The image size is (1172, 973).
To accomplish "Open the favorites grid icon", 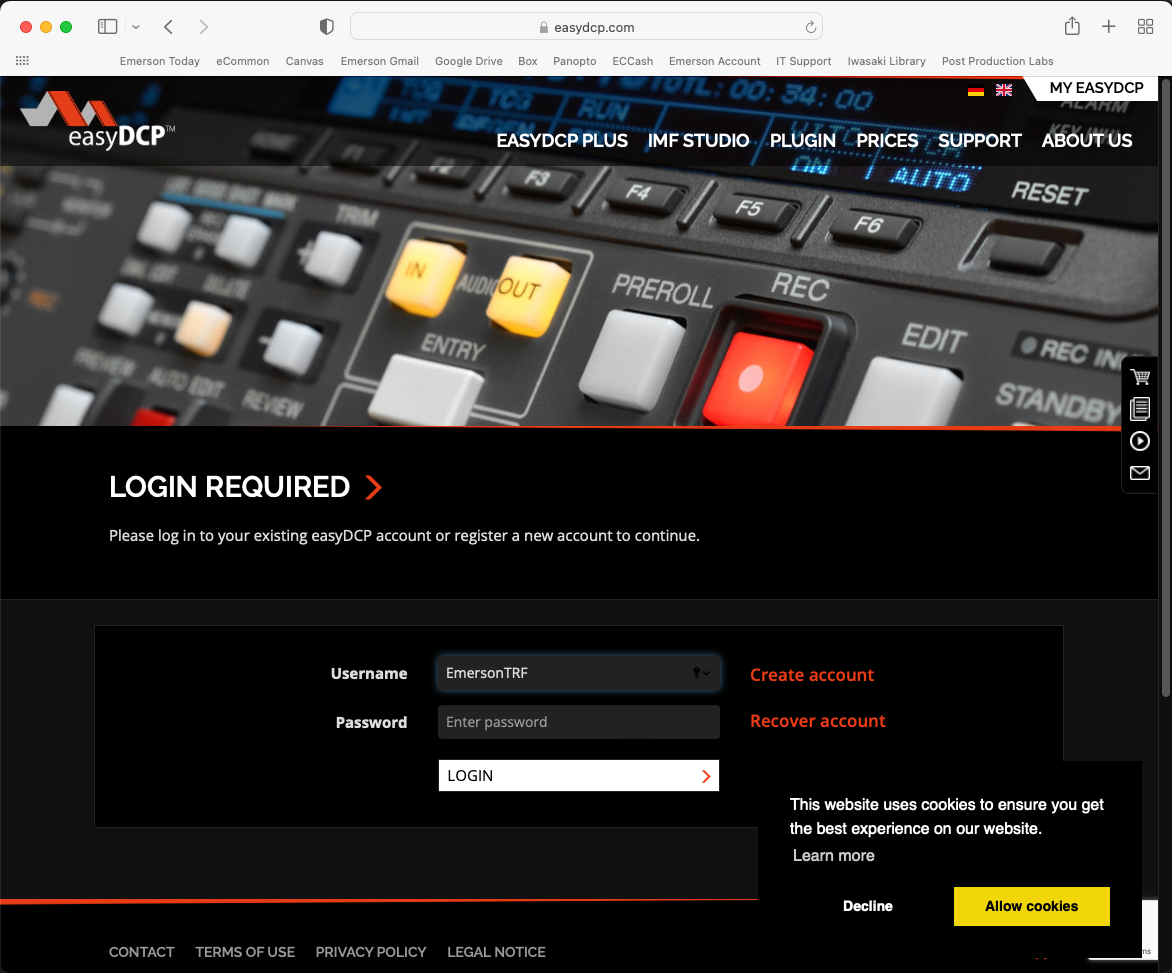I will [x=22, y=61].
